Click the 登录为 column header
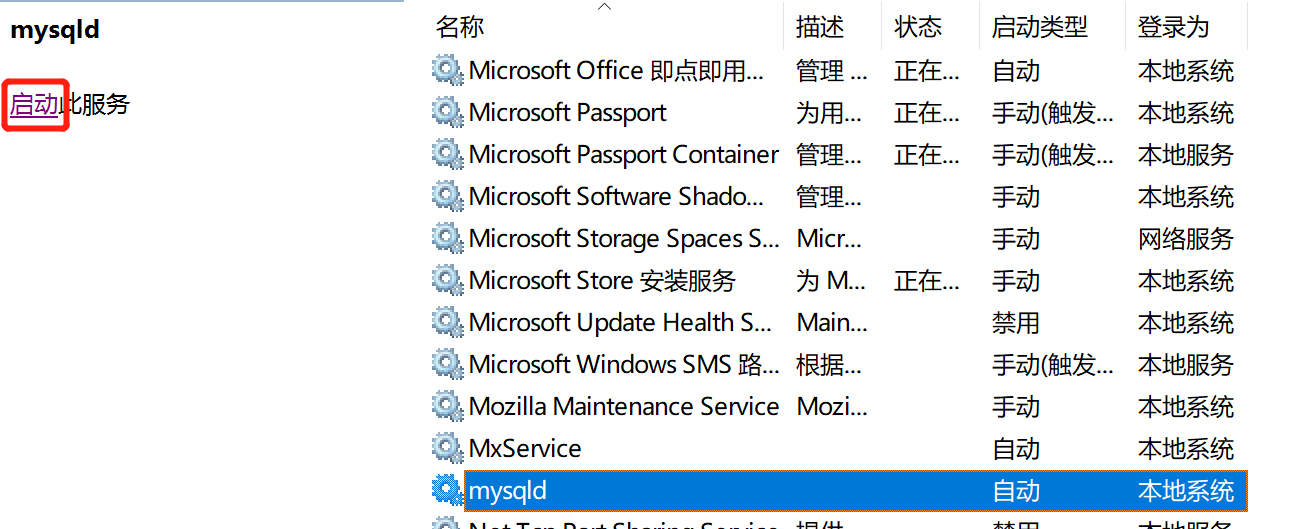The image size is (1289, 529). pyautogui.click(x=1173, y=27)
